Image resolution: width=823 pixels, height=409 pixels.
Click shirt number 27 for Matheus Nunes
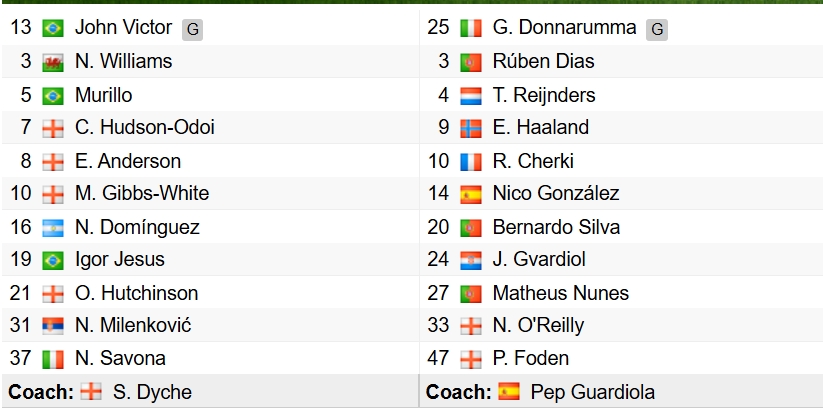[x=439, y=293]
